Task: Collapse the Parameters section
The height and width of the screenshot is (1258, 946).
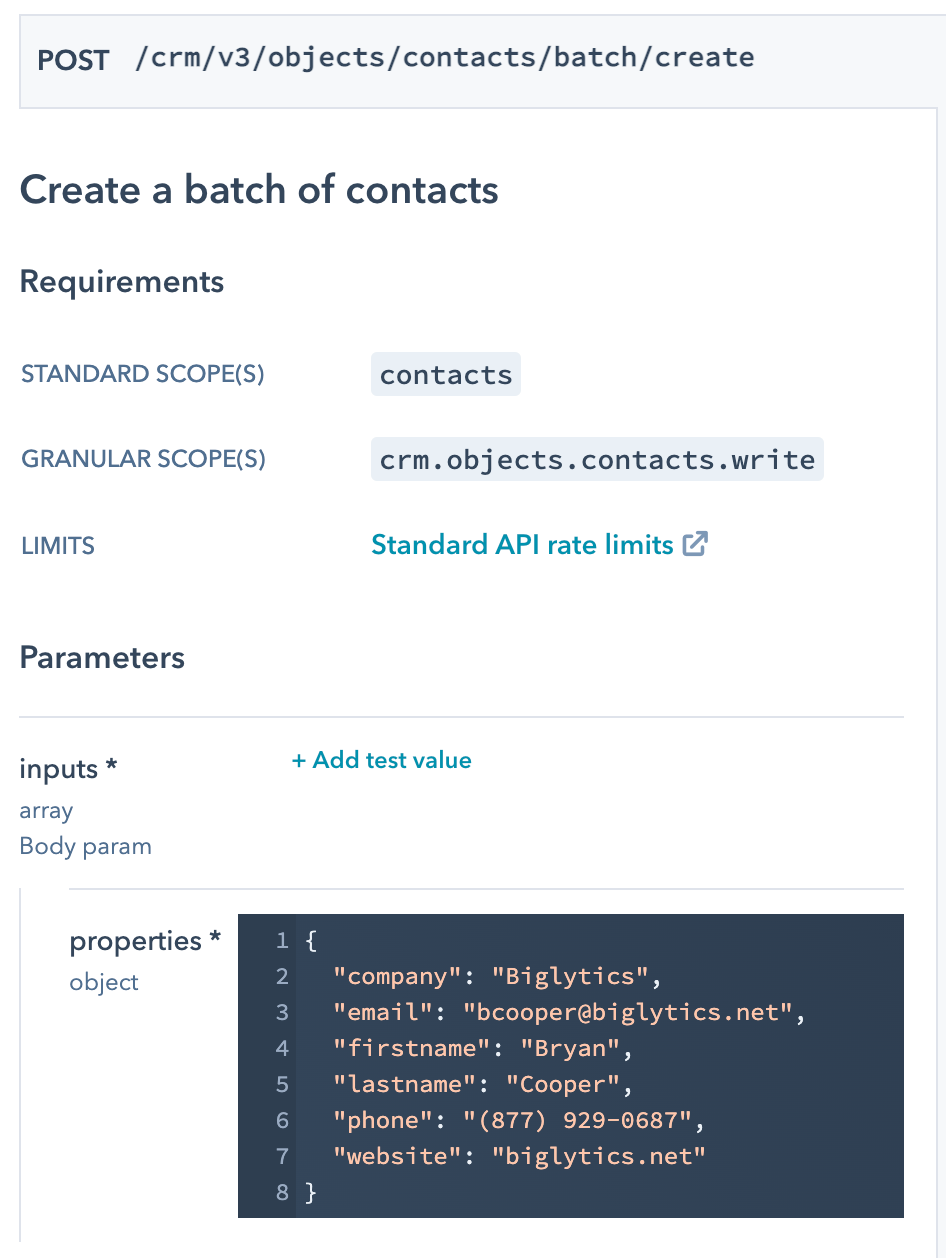Action: click(102, 657)
